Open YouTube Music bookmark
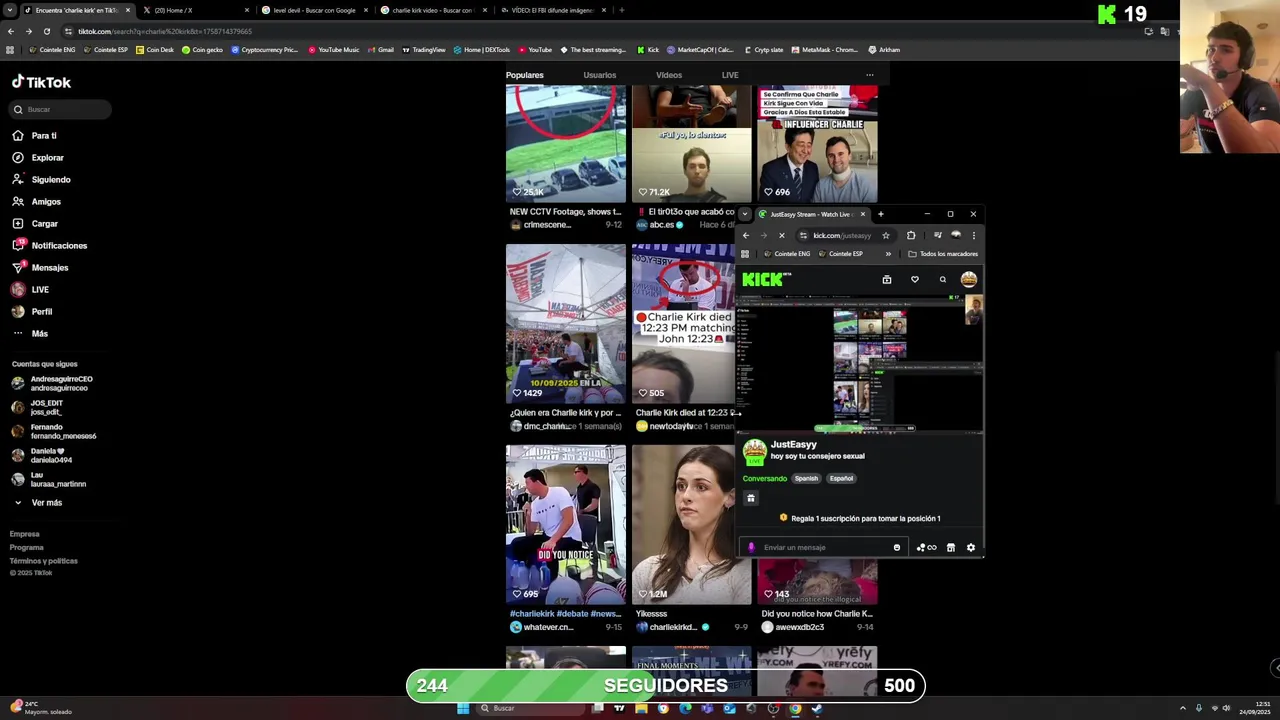 pos(333,50)
